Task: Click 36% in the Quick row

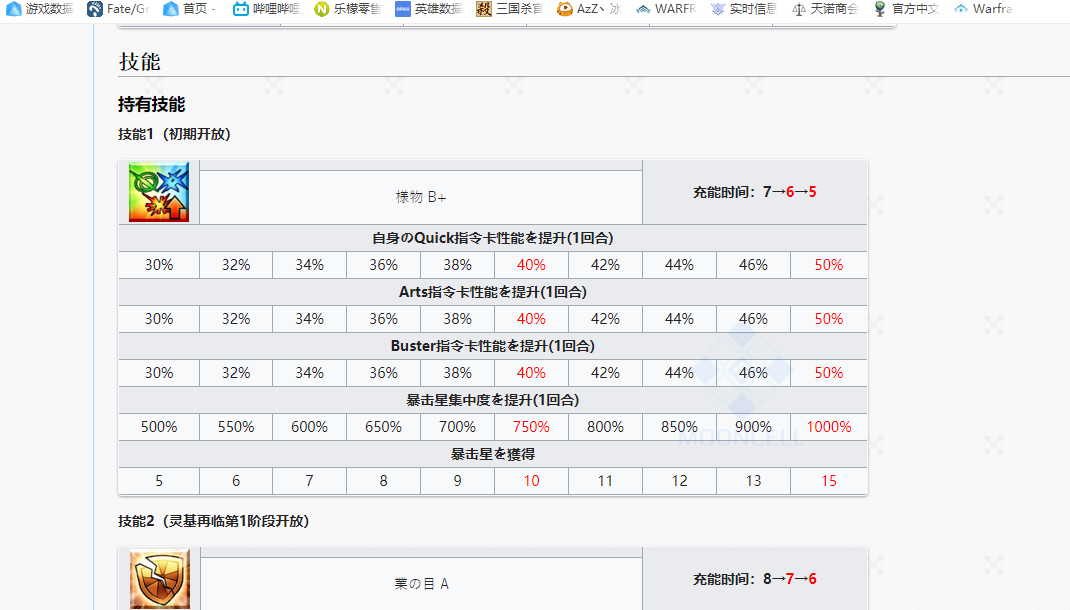Action: coord(384,265)
